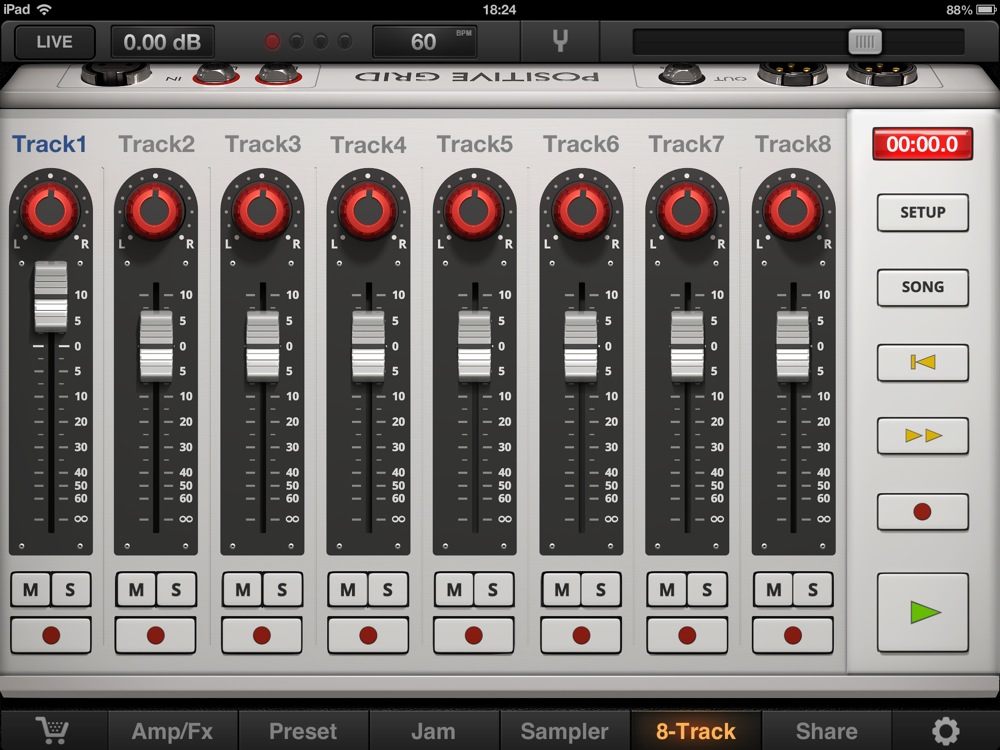Click the Track5 pan knob

coord(474,210)
